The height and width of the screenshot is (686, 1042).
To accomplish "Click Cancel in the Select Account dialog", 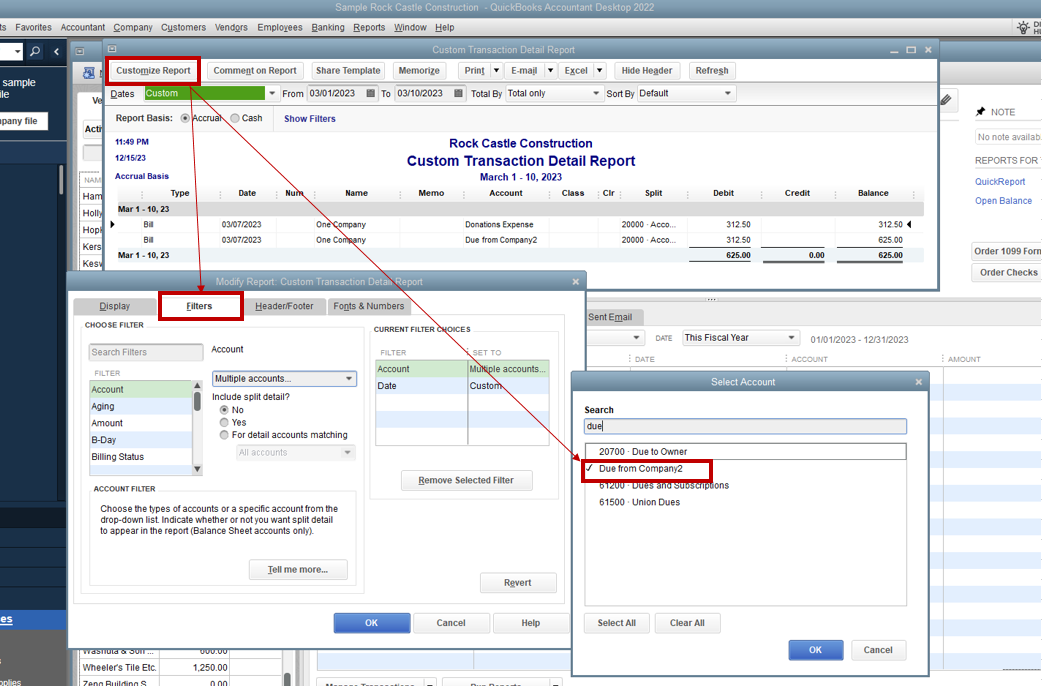I will 878,650.
